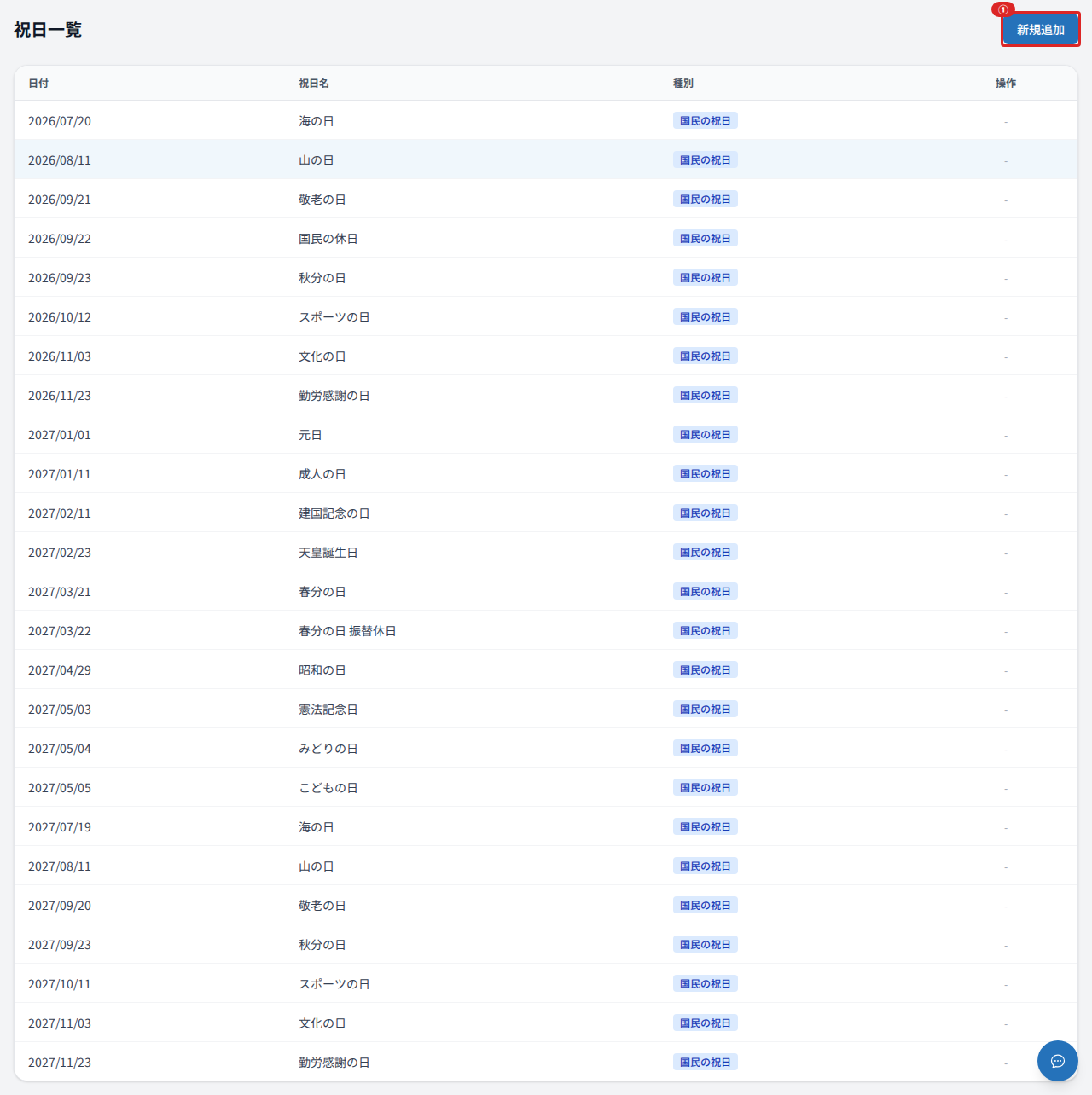
Task: Click the date 2027/09/20
Action: coord(60,906)
